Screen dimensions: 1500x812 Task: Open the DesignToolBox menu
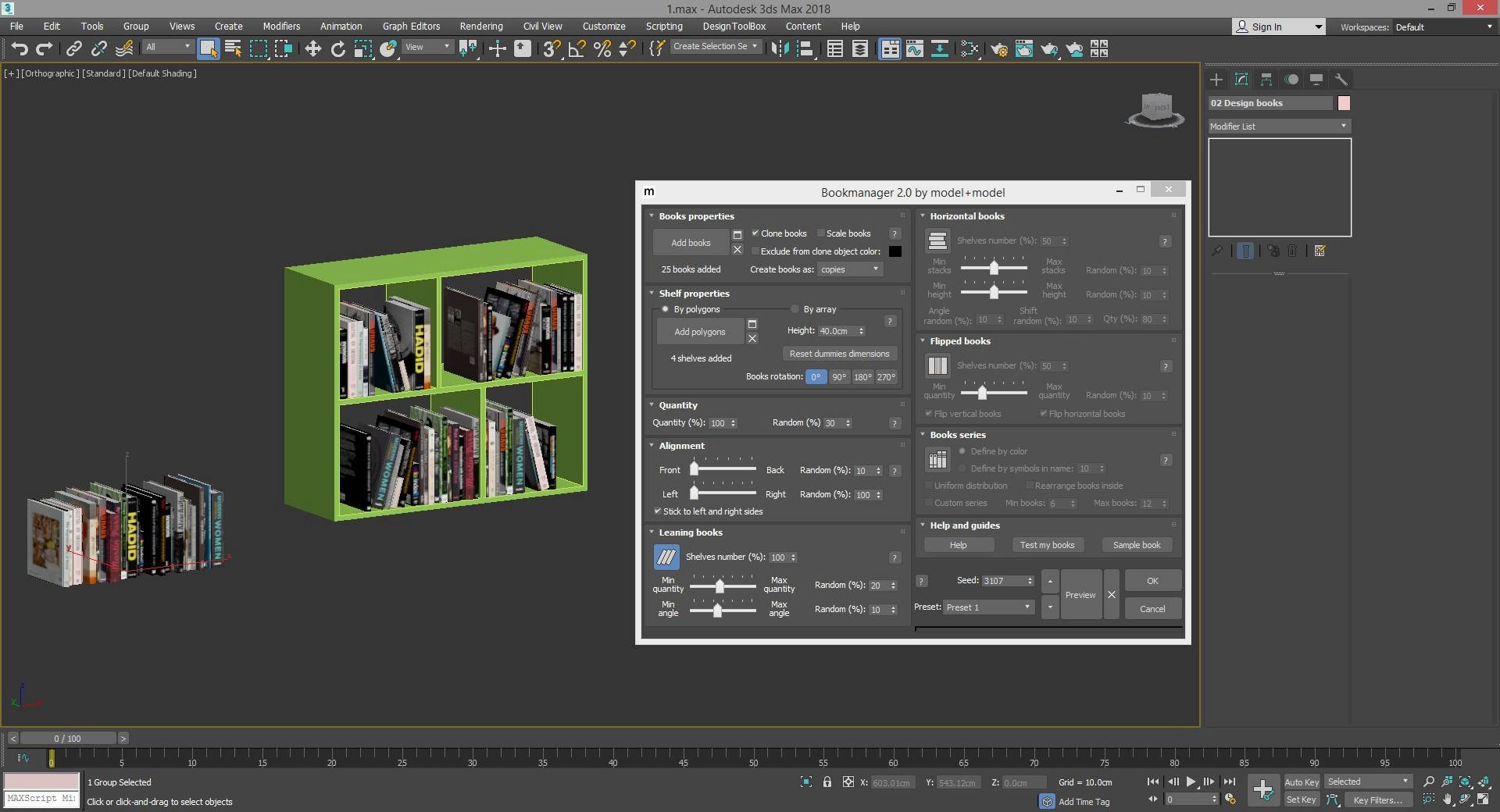734,26
